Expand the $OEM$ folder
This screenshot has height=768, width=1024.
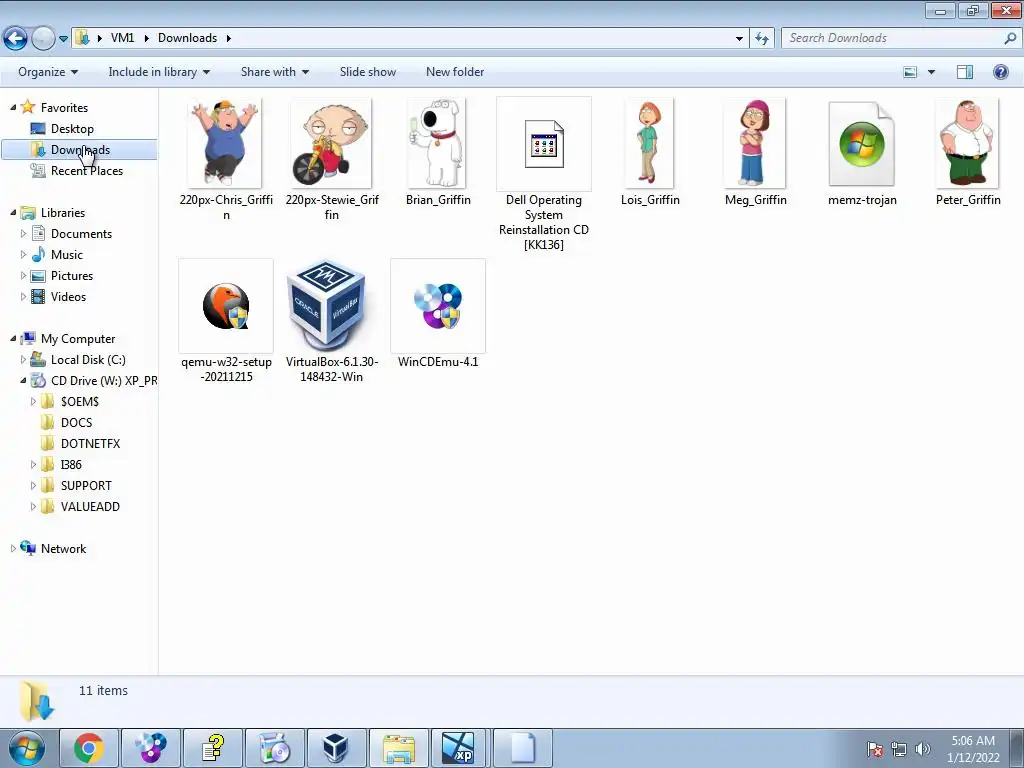click(x=33, y=402)
